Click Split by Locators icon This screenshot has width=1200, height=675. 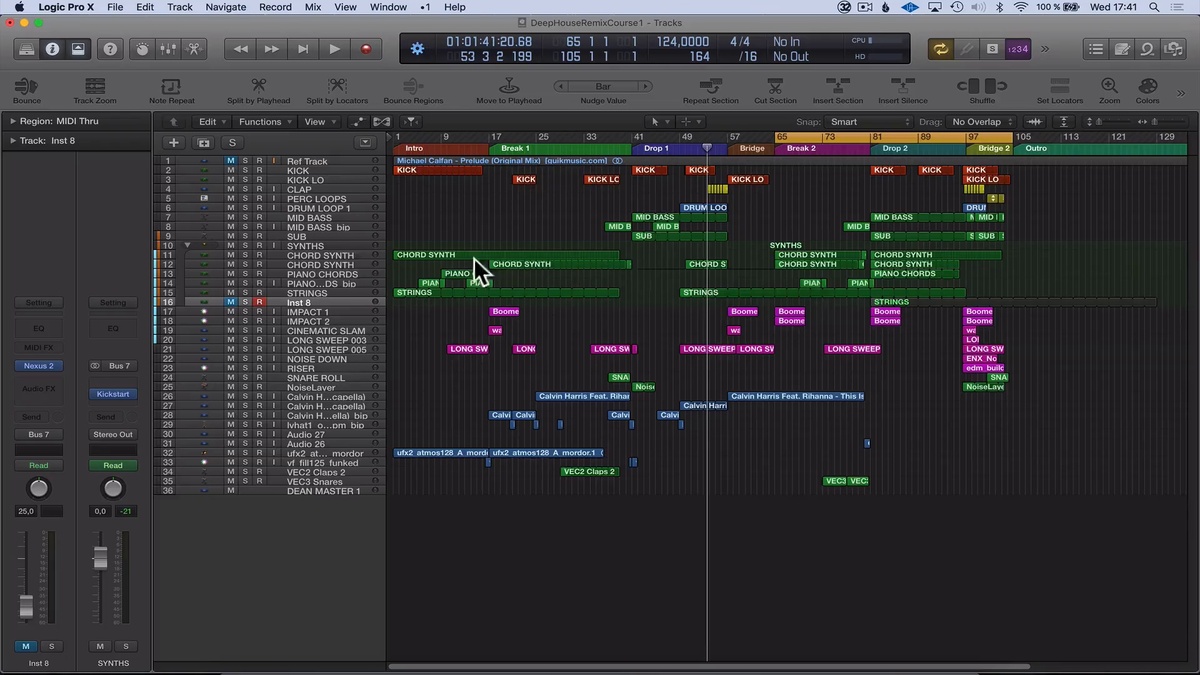[x=337, y=87]
